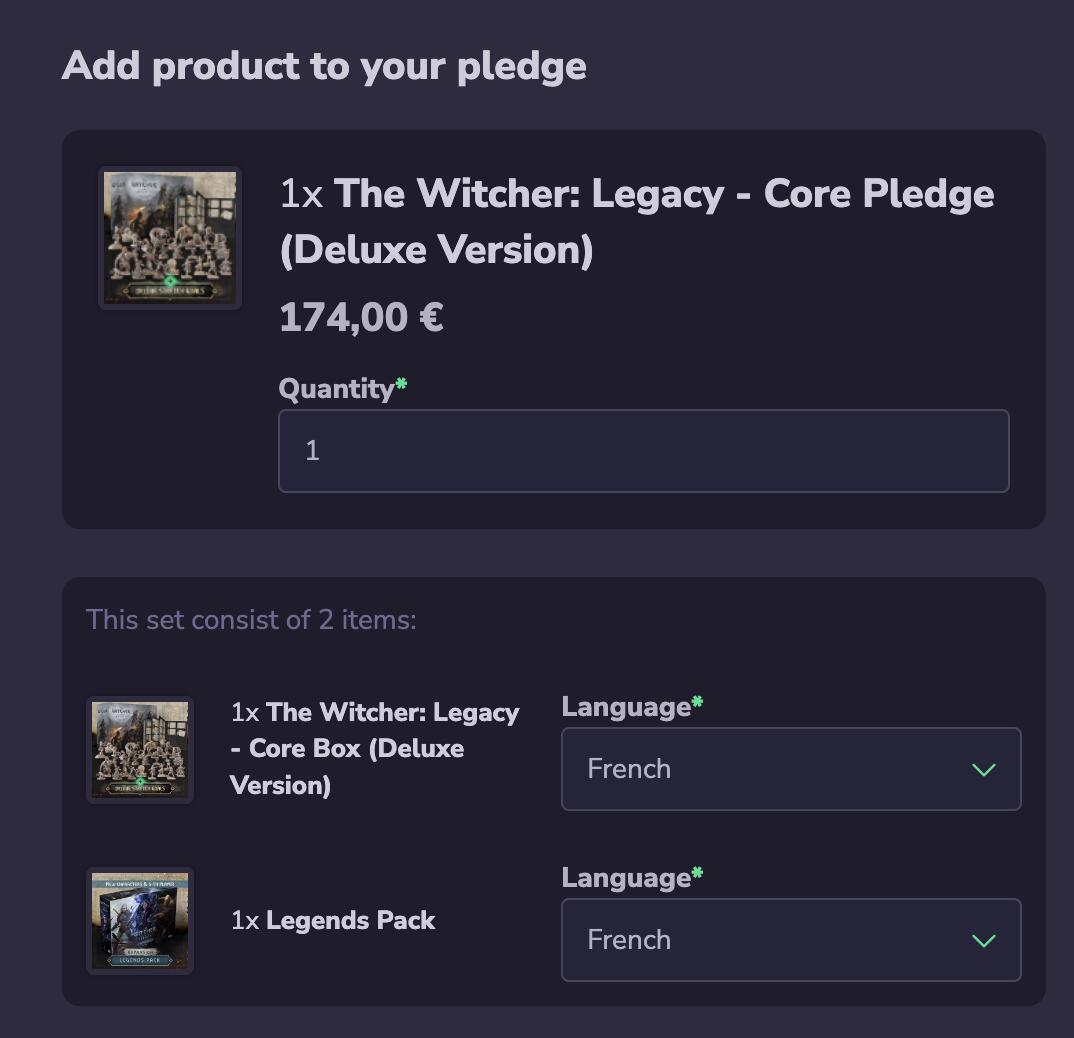Click the green asterisk next to Quantity
This screenshot has width=1074, height=1038.
pyautogui.click(x=401, y=385)
